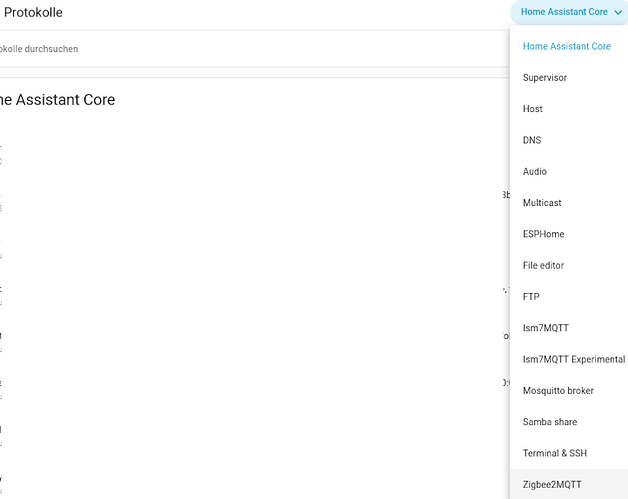Viewport: 628px width, 499px height.
Task: Select Home Assistant Core in the menu list
Action: [566, 46]
